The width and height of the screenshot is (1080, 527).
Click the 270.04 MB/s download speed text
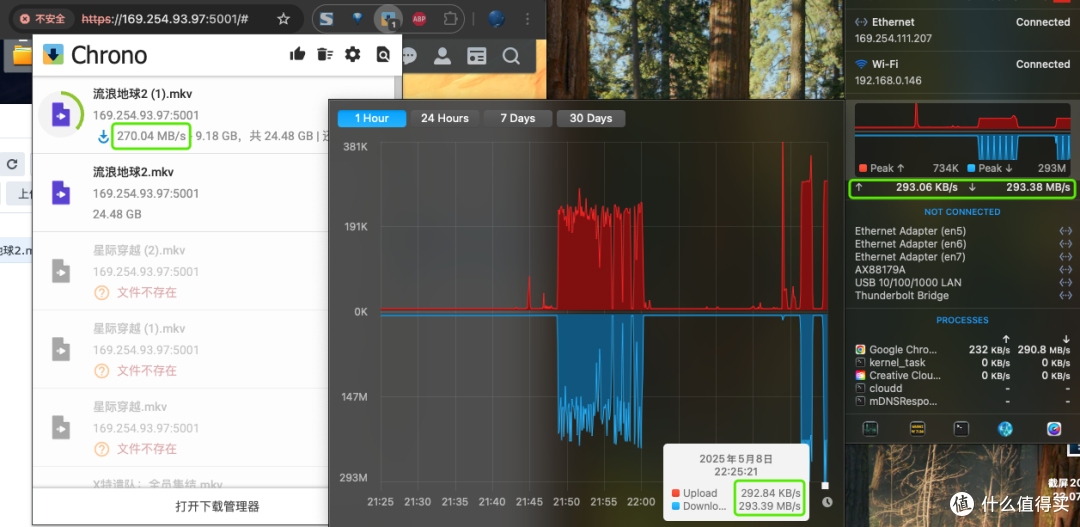pyautogui.click(x=150, y=136)
